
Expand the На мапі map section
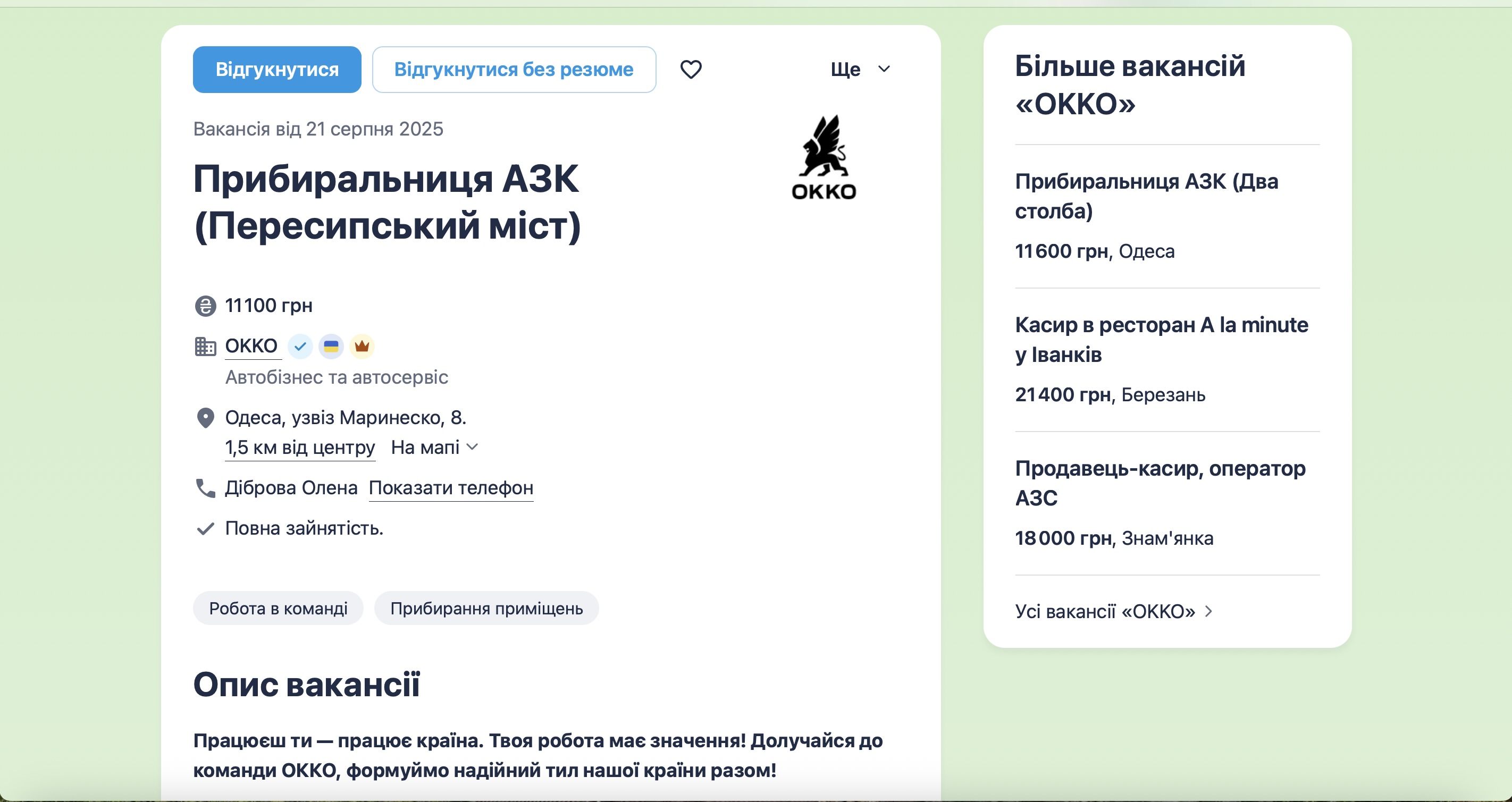coord(435,448)
